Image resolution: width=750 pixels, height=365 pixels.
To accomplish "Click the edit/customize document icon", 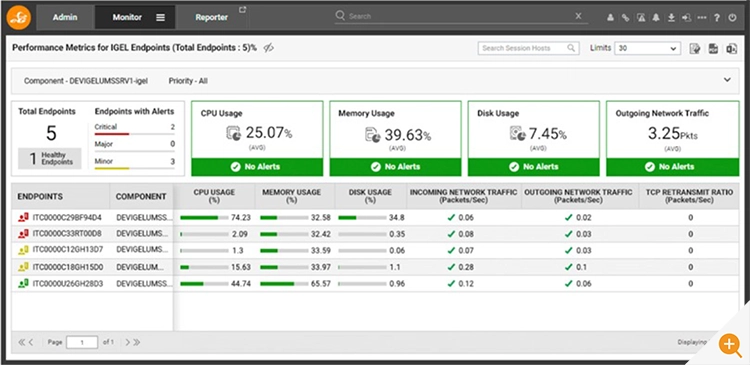I will tap(695, 48).
